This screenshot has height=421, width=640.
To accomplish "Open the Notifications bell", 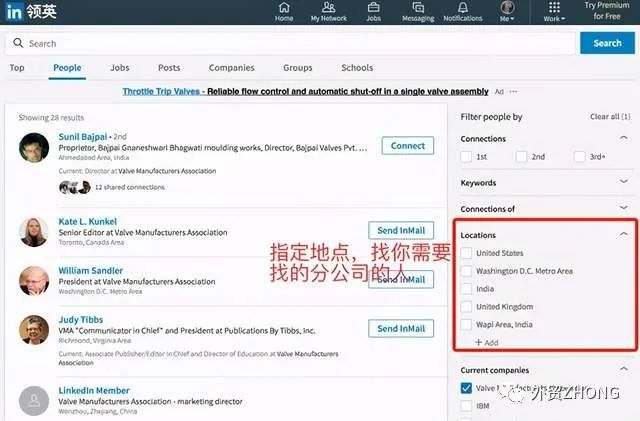I will pyautogui.click(x=463, y=12).
